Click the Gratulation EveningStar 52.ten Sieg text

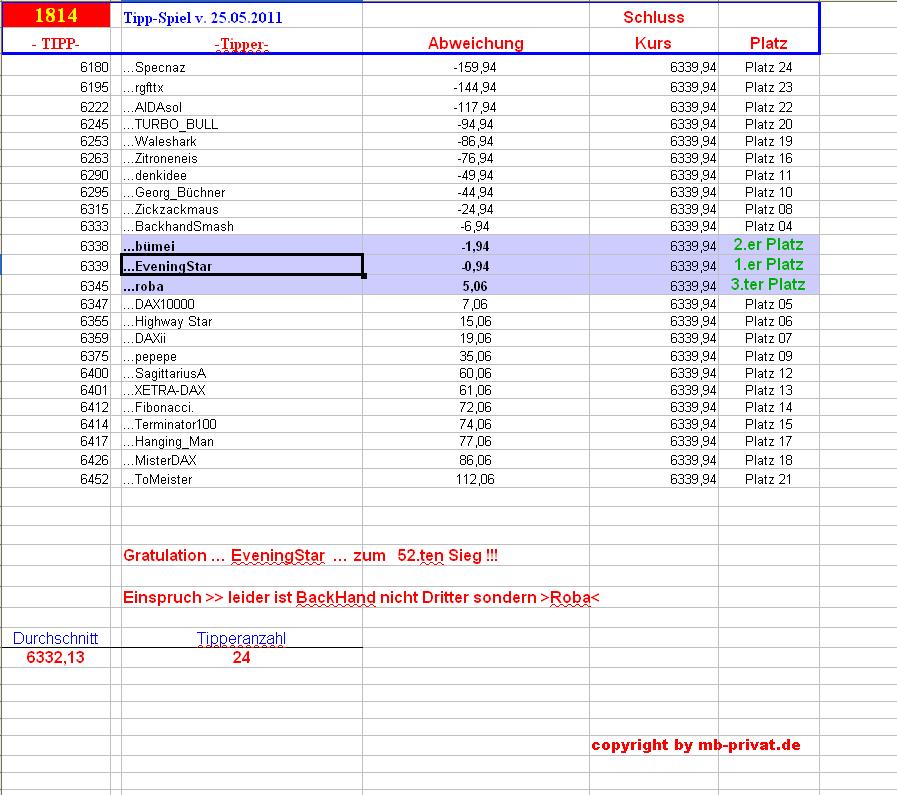coord(311,555)
